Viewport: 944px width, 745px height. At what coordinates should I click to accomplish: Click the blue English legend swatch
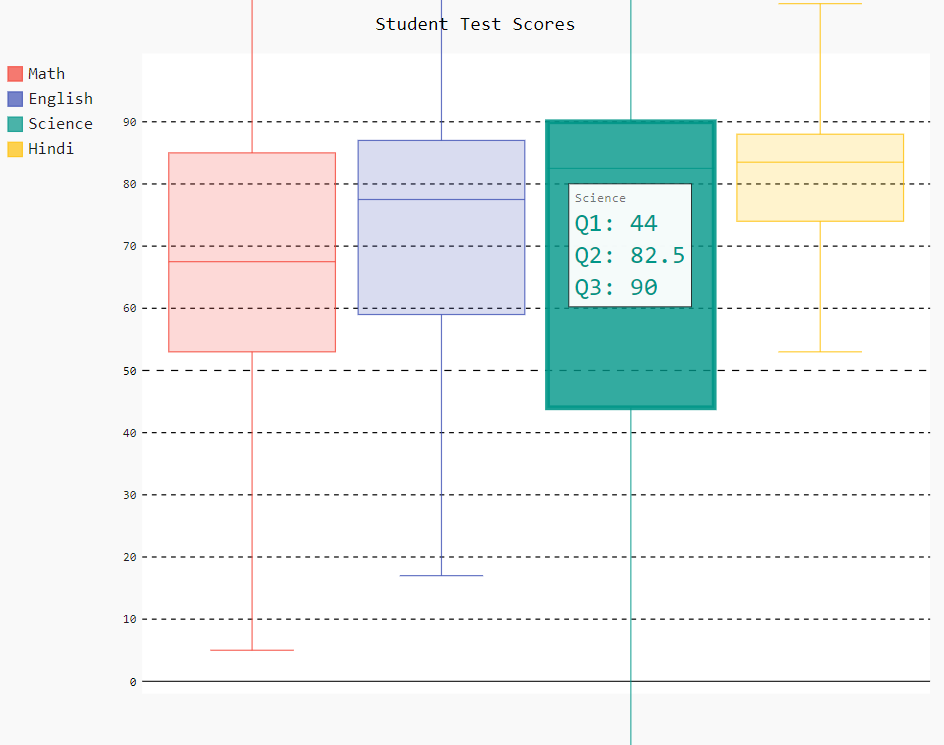click(x=15, y=99)
